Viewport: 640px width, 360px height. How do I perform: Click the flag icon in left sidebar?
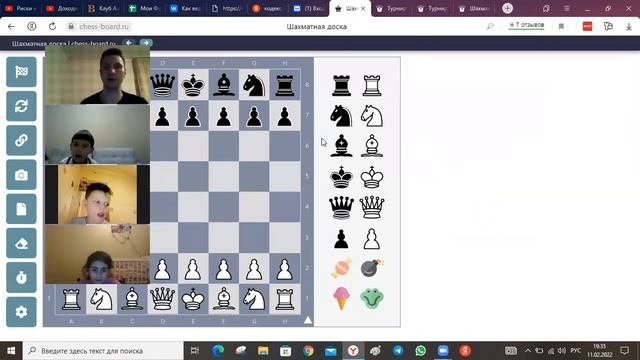click(21, 72)
